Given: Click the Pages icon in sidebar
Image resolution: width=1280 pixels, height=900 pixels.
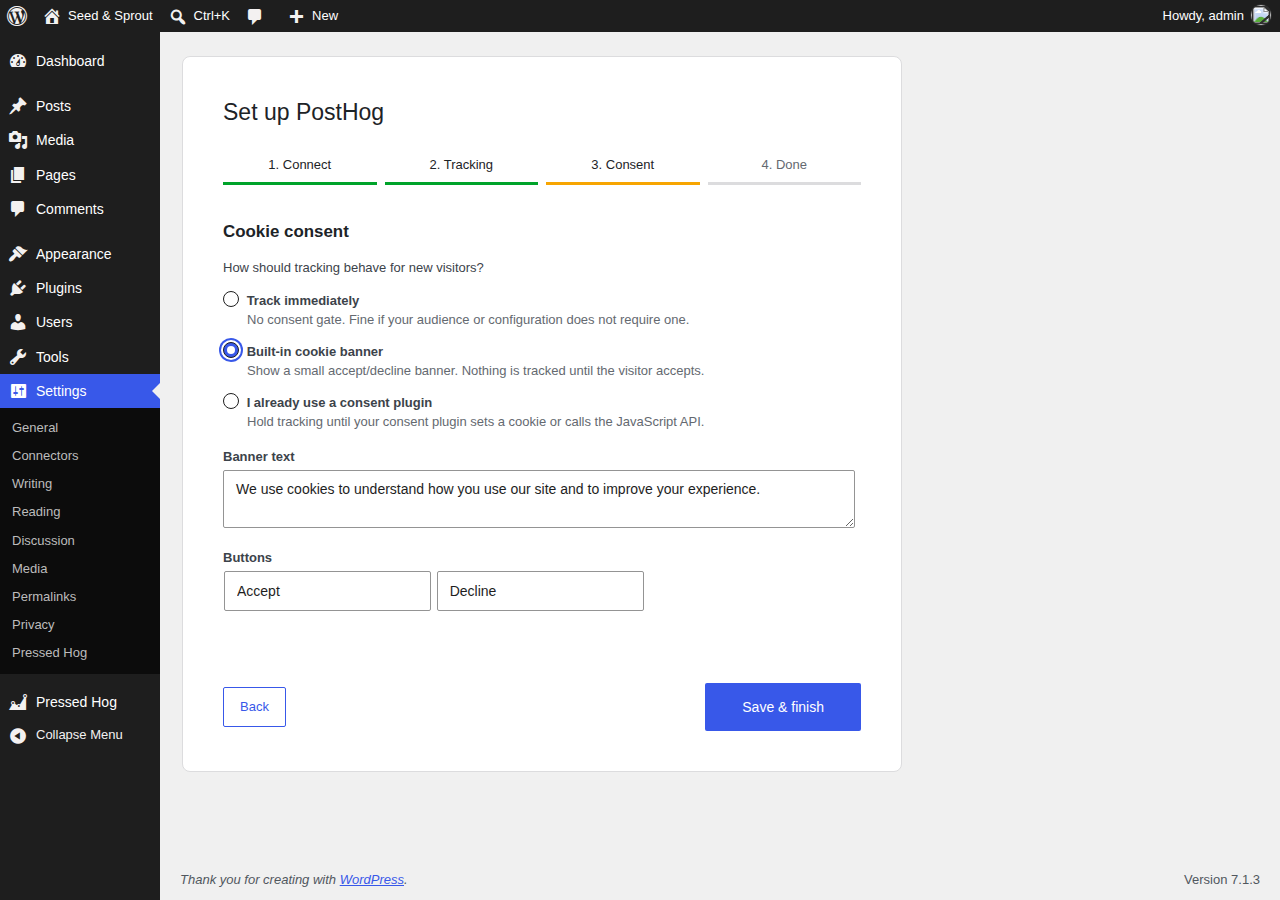Looking at the screenshot, I should 18,175.
